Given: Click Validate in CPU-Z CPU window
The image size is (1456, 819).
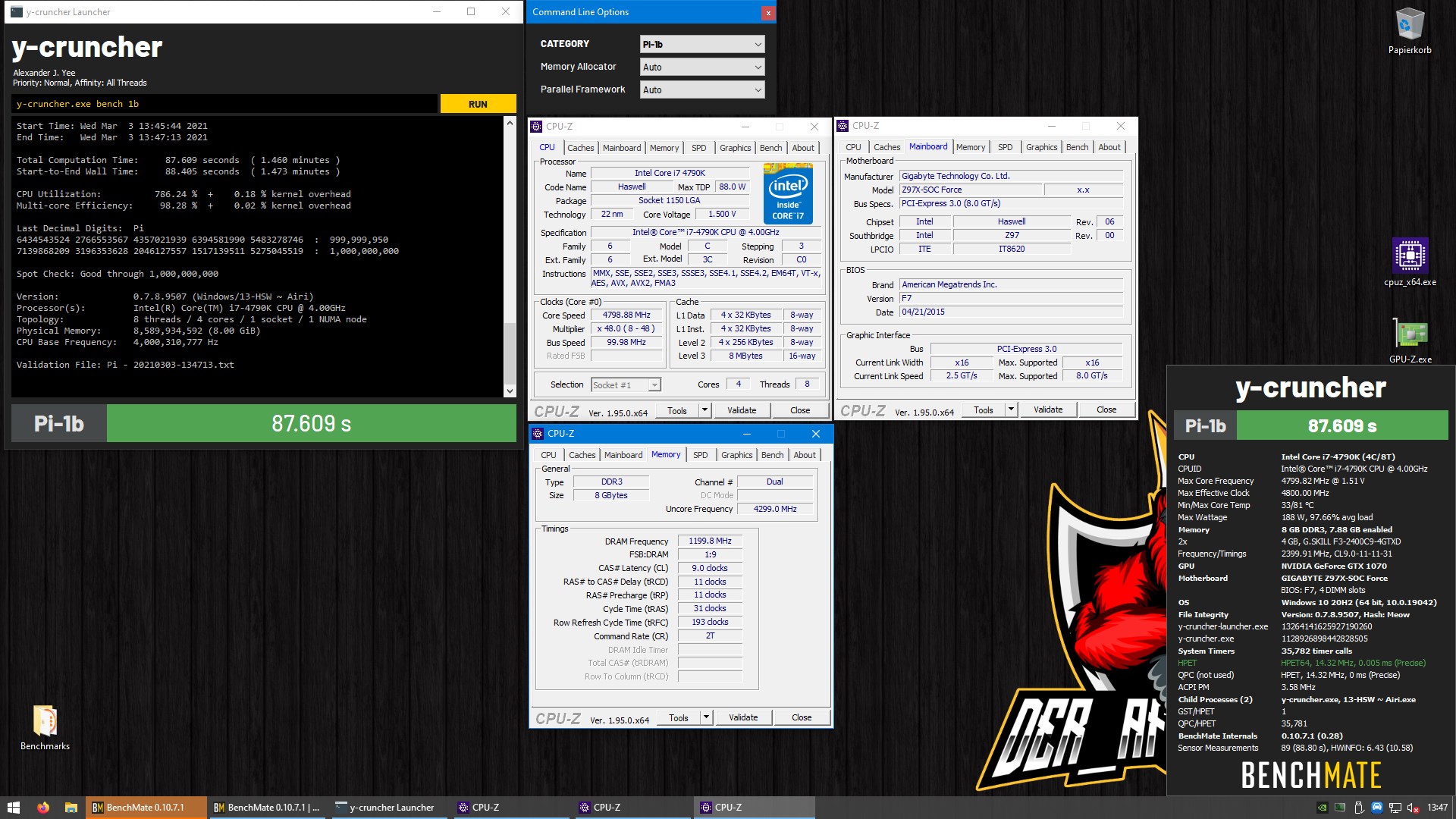Looking at the screenshot, I should pos(742,410).
